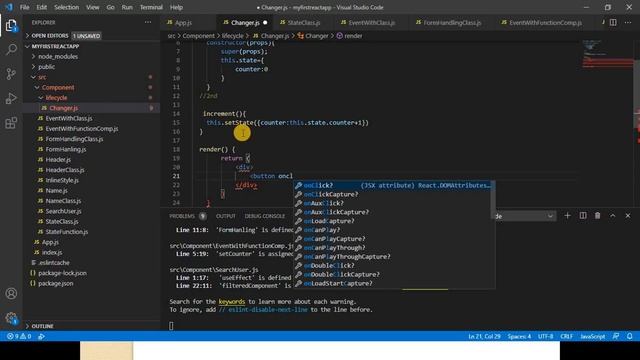Open notifications bell in status bar
Image resolution: width=640 pixels, height=360 pixels.
coord(630,336)
